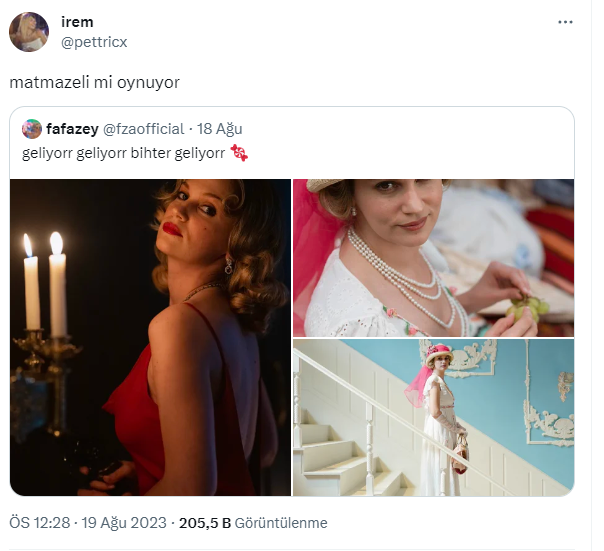
Task: Open the fafazey display name in quote
Action: coord(70,129)
